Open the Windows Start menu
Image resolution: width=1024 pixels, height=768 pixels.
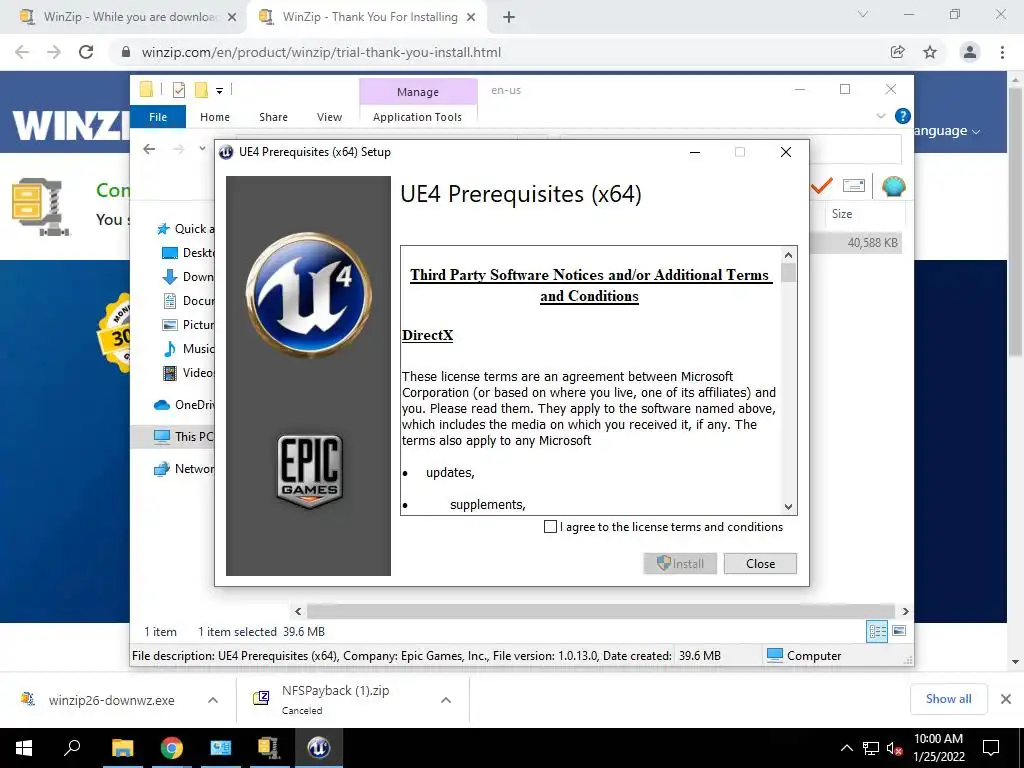(24, 748)
